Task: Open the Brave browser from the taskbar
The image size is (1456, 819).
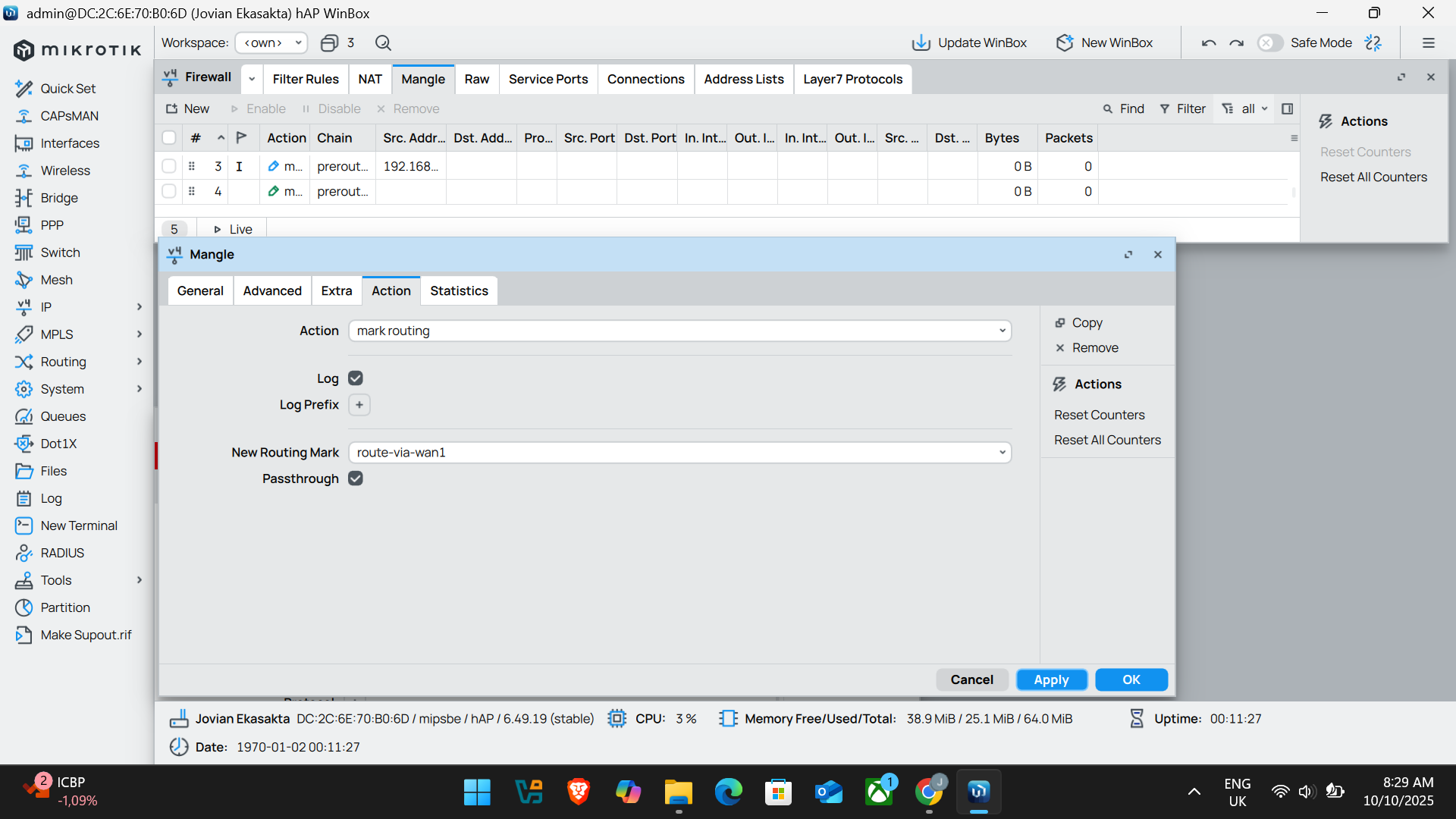Action: pyautogui.click(x=579, y=792)
